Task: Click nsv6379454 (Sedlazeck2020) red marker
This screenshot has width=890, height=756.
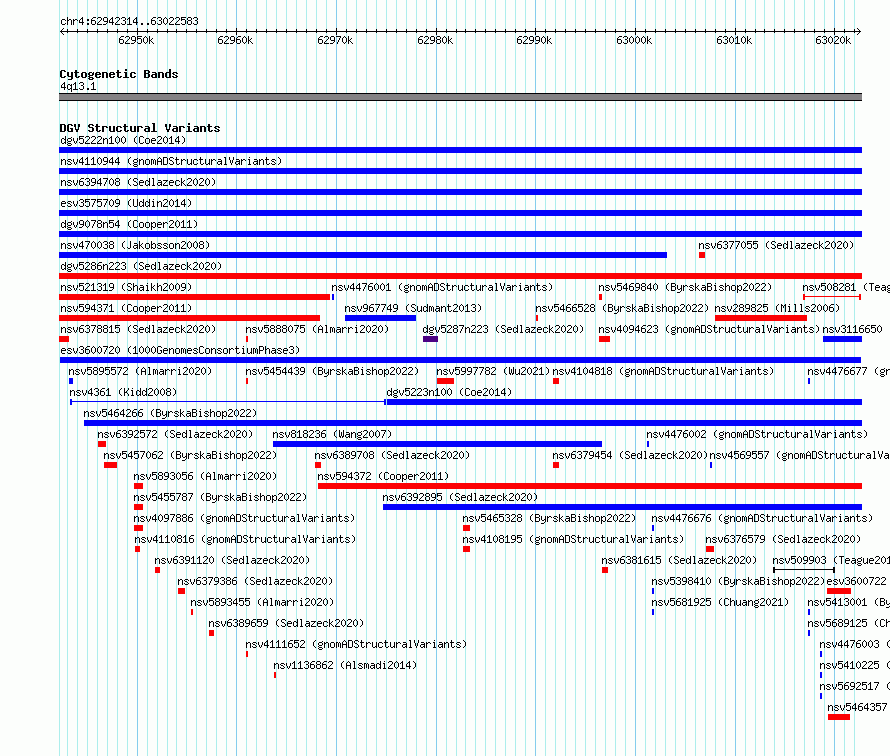Action: [x=556, y=465]
